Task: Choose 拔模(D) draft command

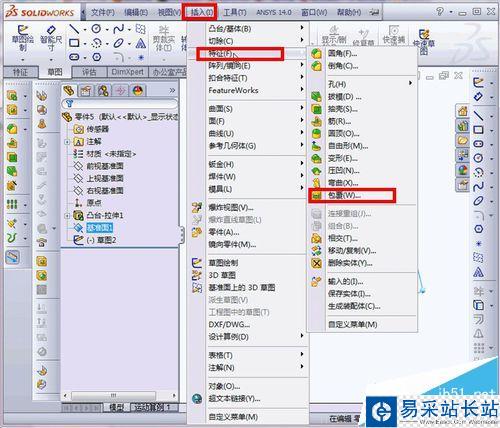Action: [x=344, y=97]
